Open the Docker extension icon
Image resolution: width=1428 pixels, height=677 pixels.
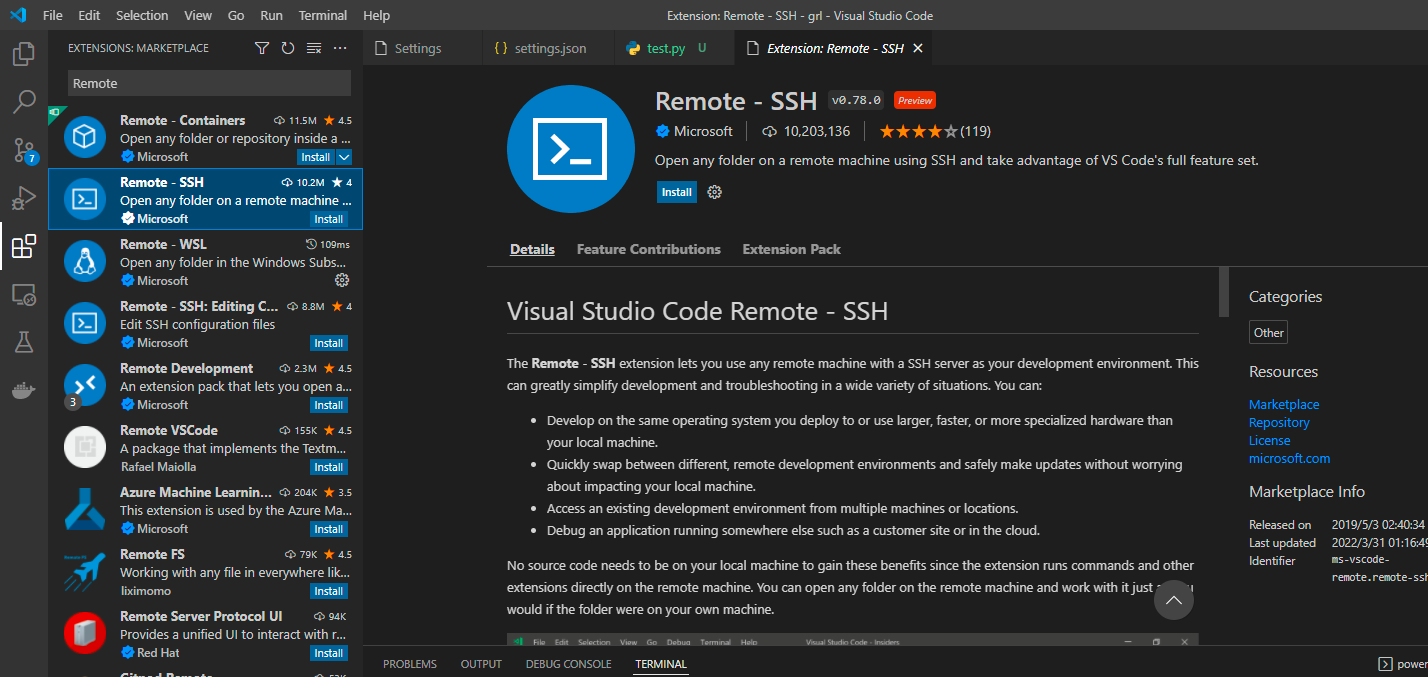coord(23,390)
